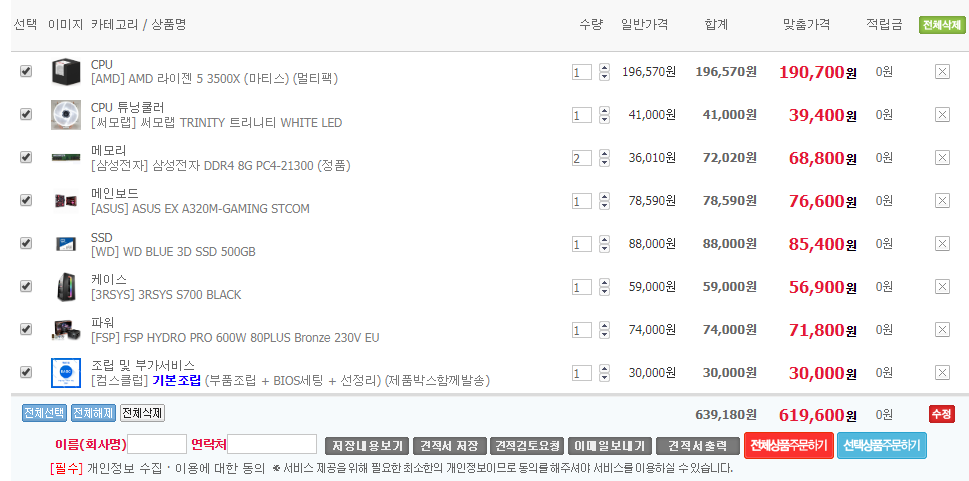
Task: Click 이메일보내기 send email button
Action: [609, 446]
